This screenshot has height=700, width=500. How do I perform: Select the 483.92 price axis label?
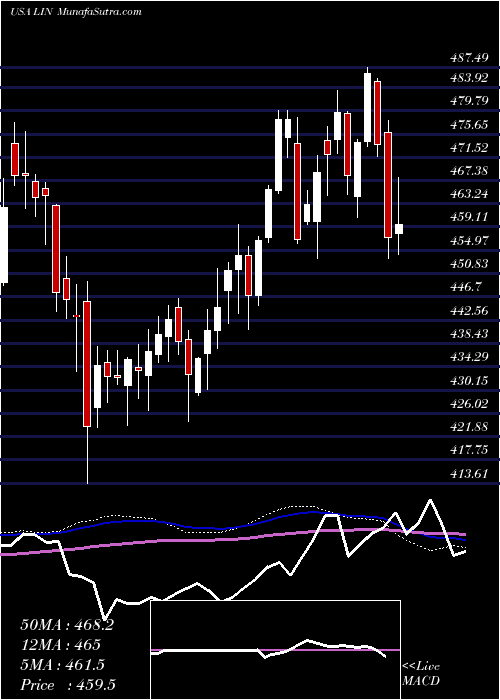point(469,77)
